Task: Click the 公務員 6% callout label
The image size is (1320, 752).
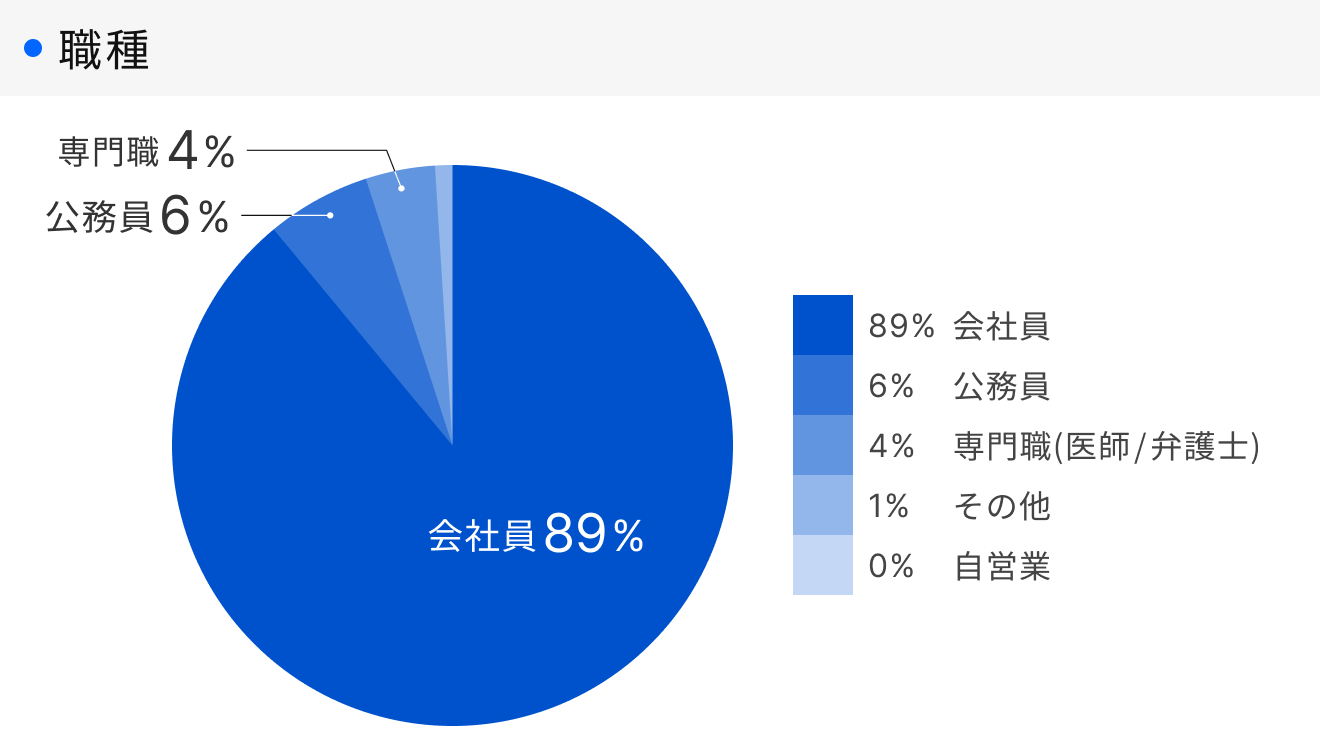Action: point(137,216)
